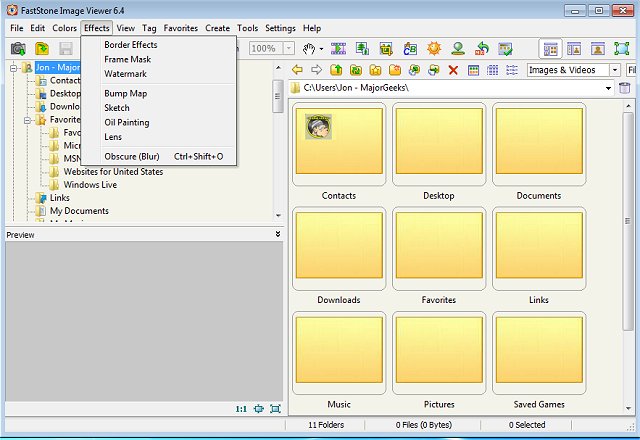This screenshot has height=440, width=640.
Task: Click the fullscreen icon in the main toolbar
Action: 622,48
